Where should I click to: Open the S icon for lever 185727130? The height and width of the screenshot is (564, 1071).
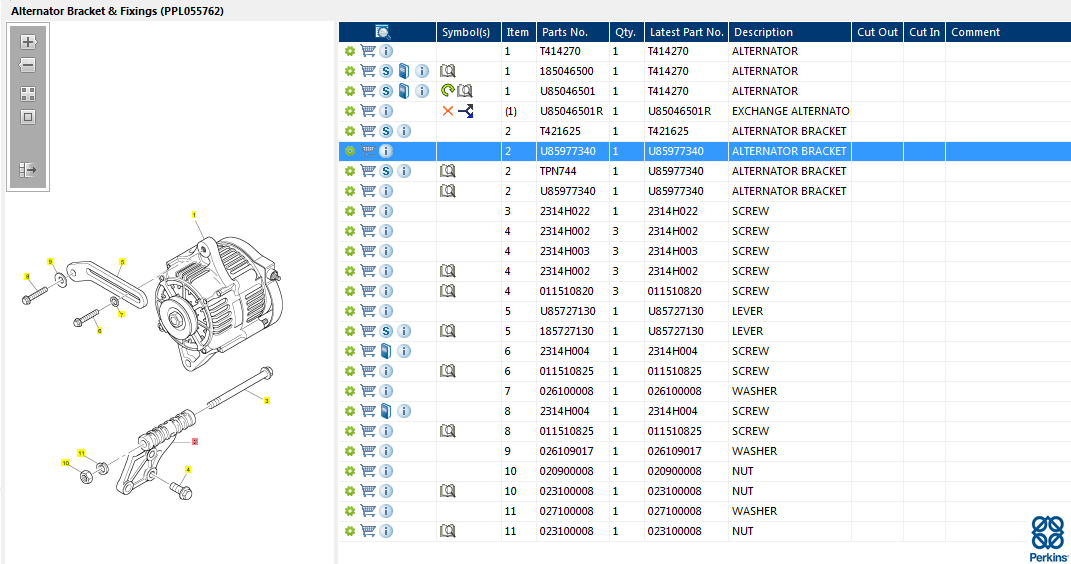pyautogui.click(x=386, y=331)
